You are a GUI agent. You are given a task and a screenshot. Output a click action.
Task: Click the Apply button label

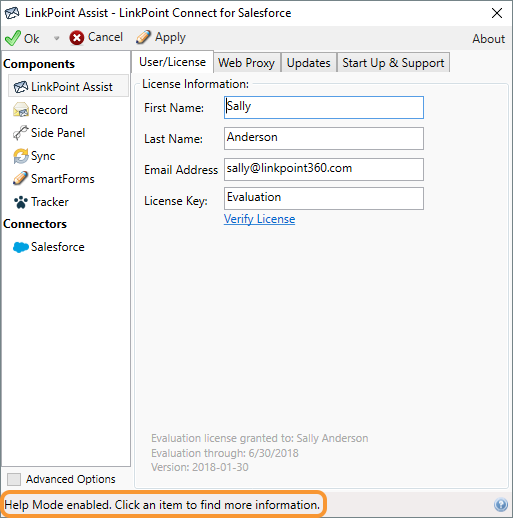coord(170,38)
